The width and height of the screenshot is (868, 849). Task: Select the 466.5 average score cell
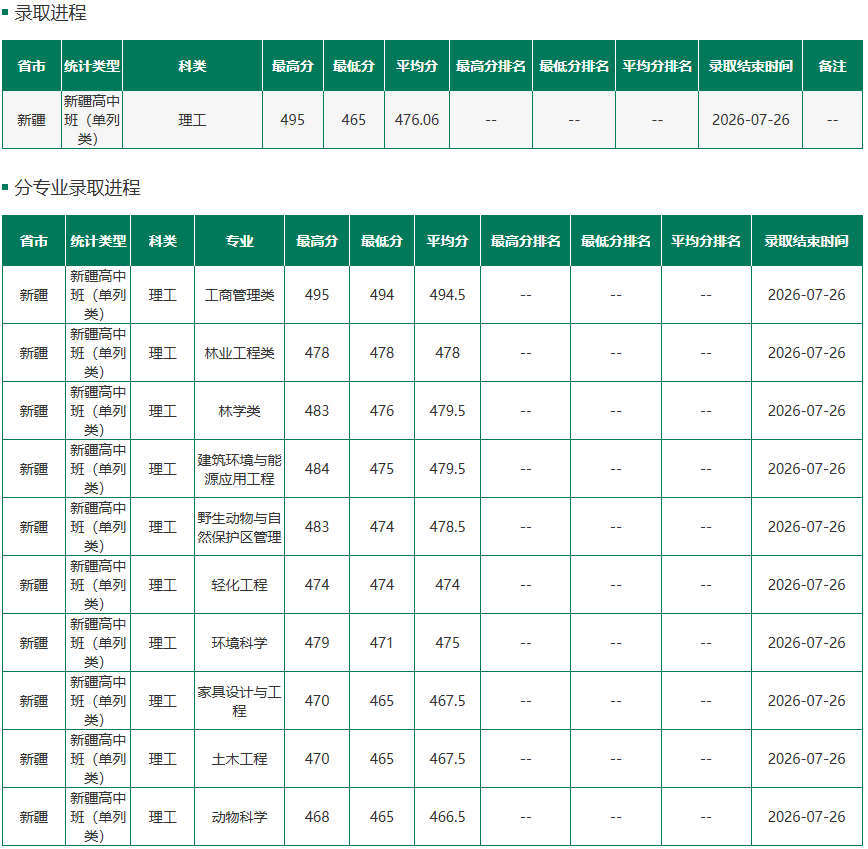(447, 817)
